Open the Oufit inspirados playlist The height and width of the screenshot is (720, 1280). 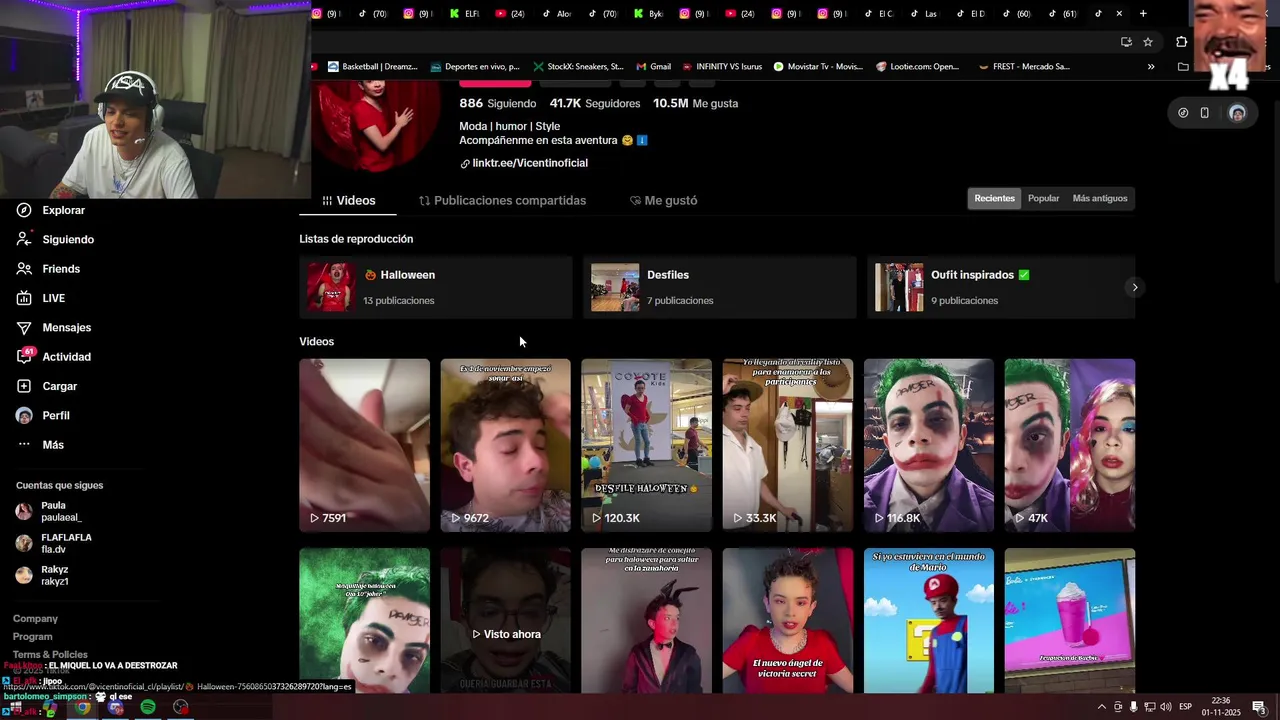[1000, 287]
